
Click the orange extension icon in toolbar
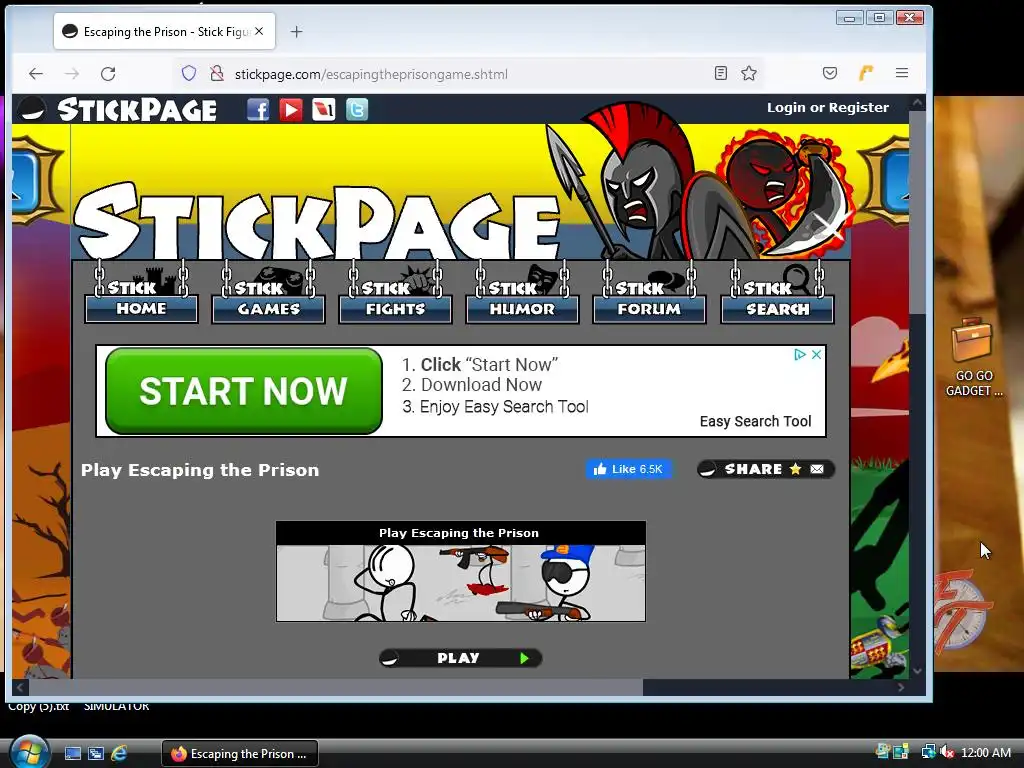click(x=866, y=73)
